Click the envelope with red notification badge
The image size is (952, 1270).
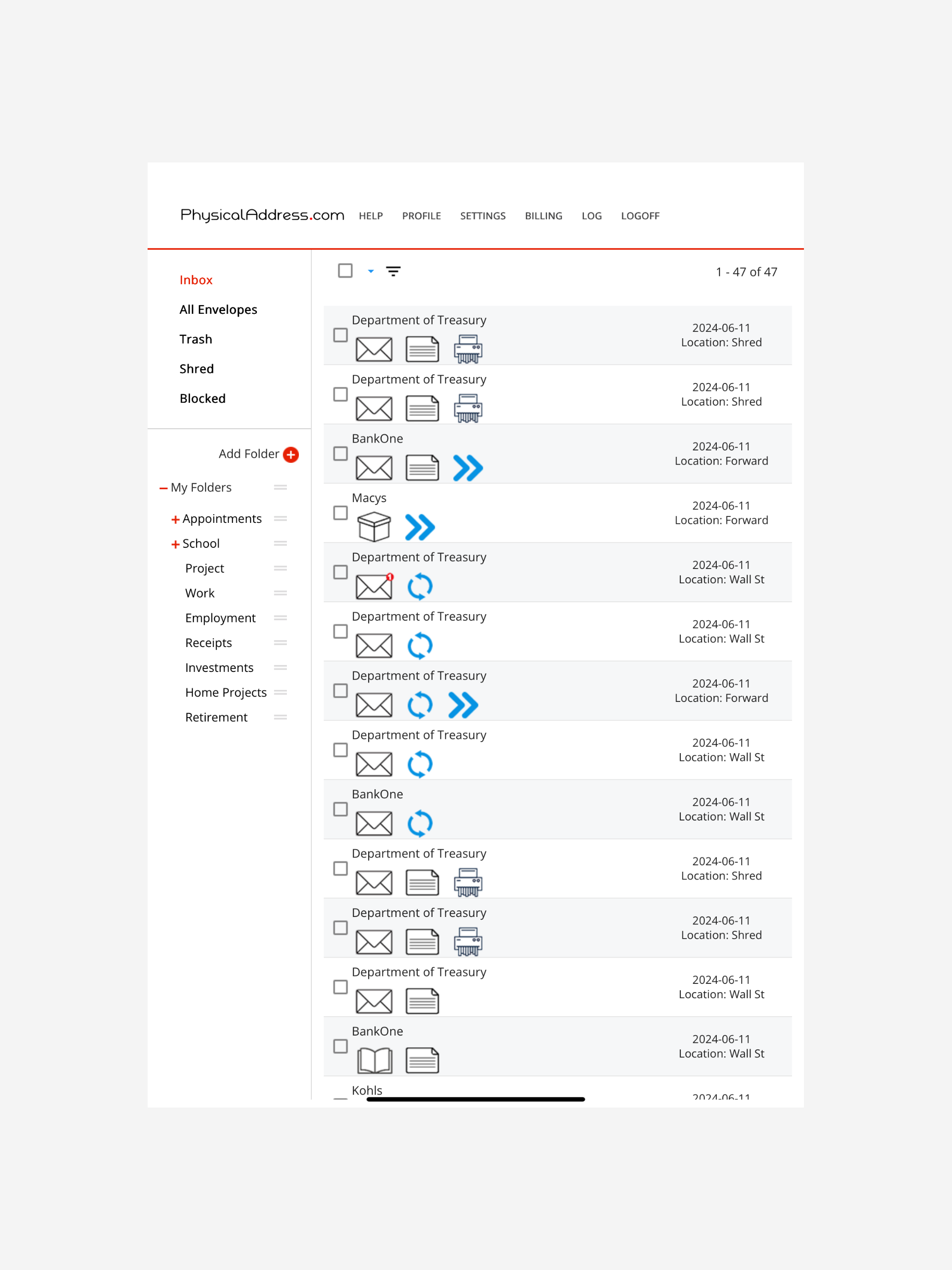point(374,586)
